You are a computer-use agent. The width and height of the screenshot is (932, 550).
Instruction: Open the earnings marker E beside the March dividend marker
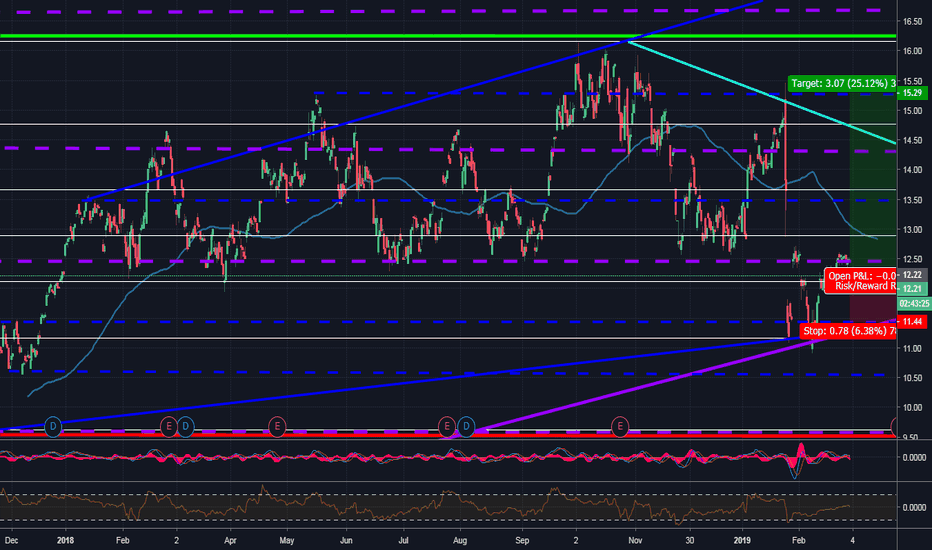(169, 426)
